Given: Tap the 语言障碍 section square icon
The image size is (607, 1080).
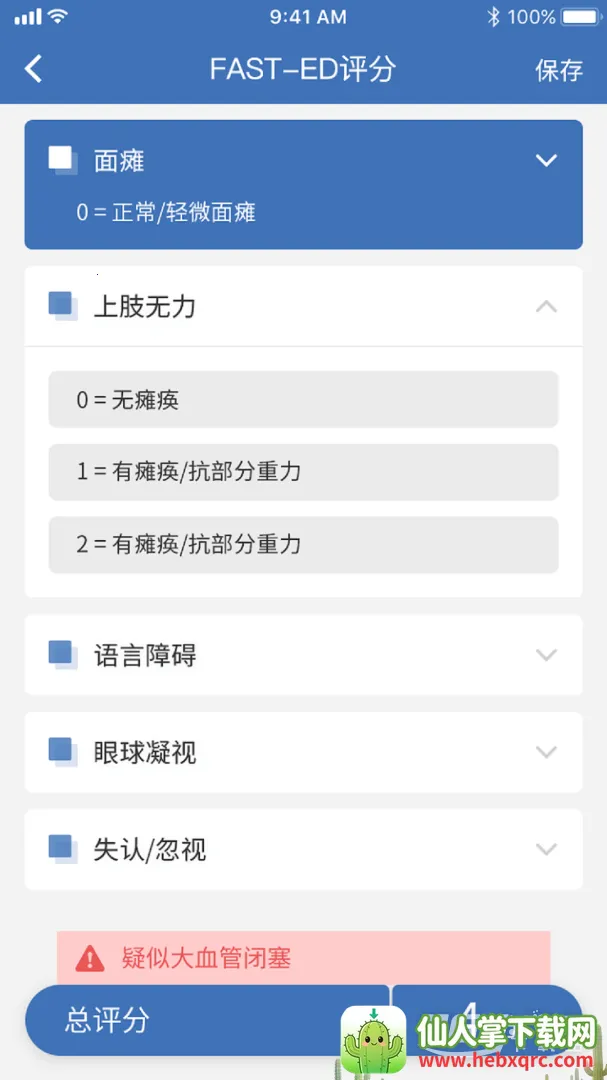Looking at the screenshot, I should pos(62,655).
